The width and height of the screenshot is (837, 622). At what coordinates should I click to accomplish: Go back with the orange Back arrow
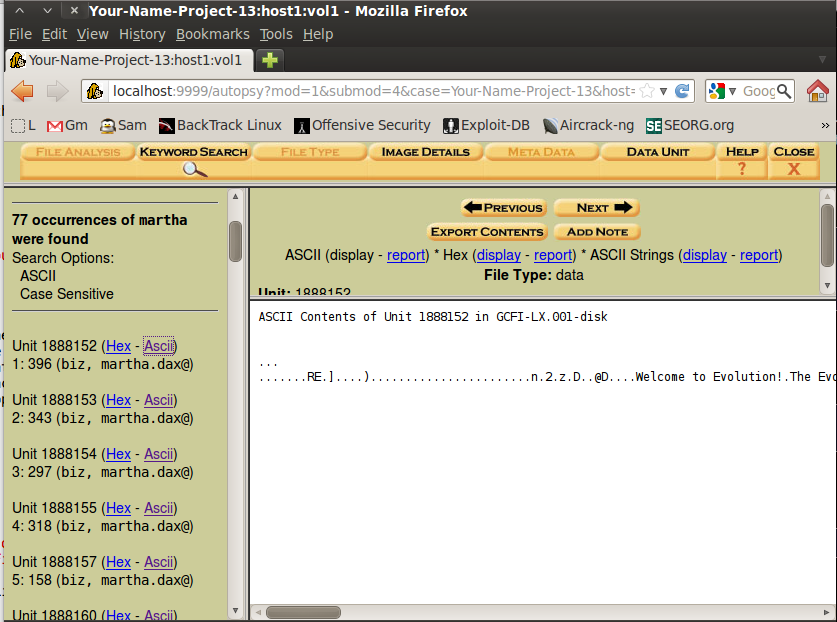(x=22, y=91)
